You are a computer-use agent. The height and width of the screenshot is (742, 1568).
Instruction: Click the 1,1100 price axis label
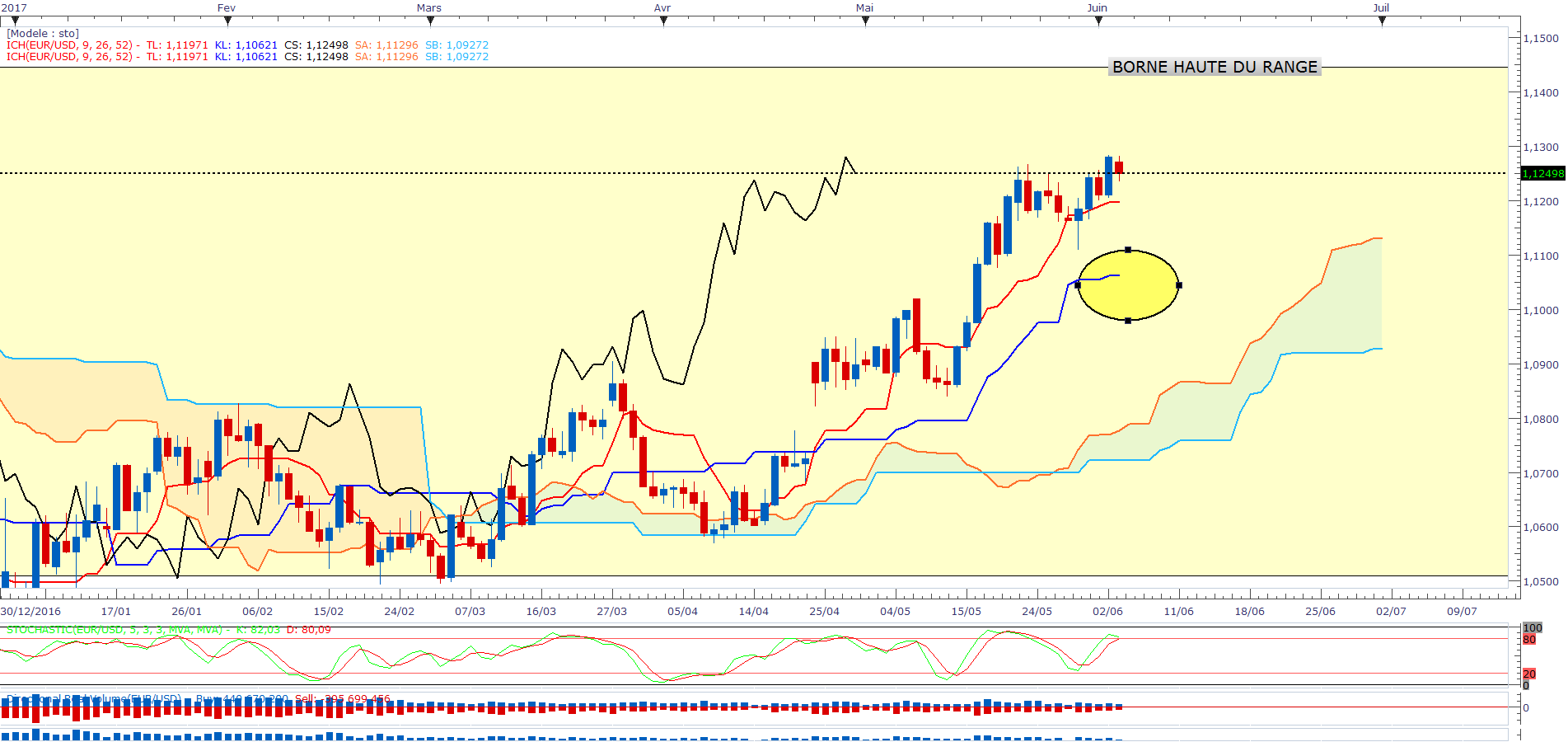pos(1541,256)
